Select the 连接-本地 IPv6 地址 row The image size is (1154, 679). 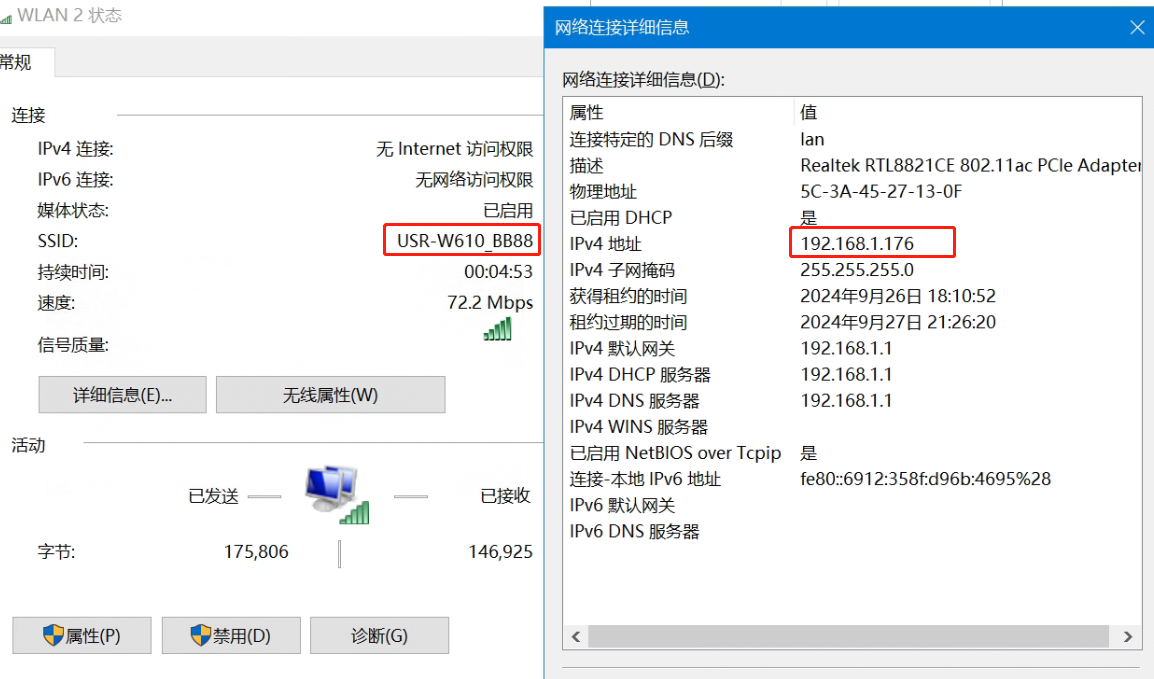pos(645,479)
